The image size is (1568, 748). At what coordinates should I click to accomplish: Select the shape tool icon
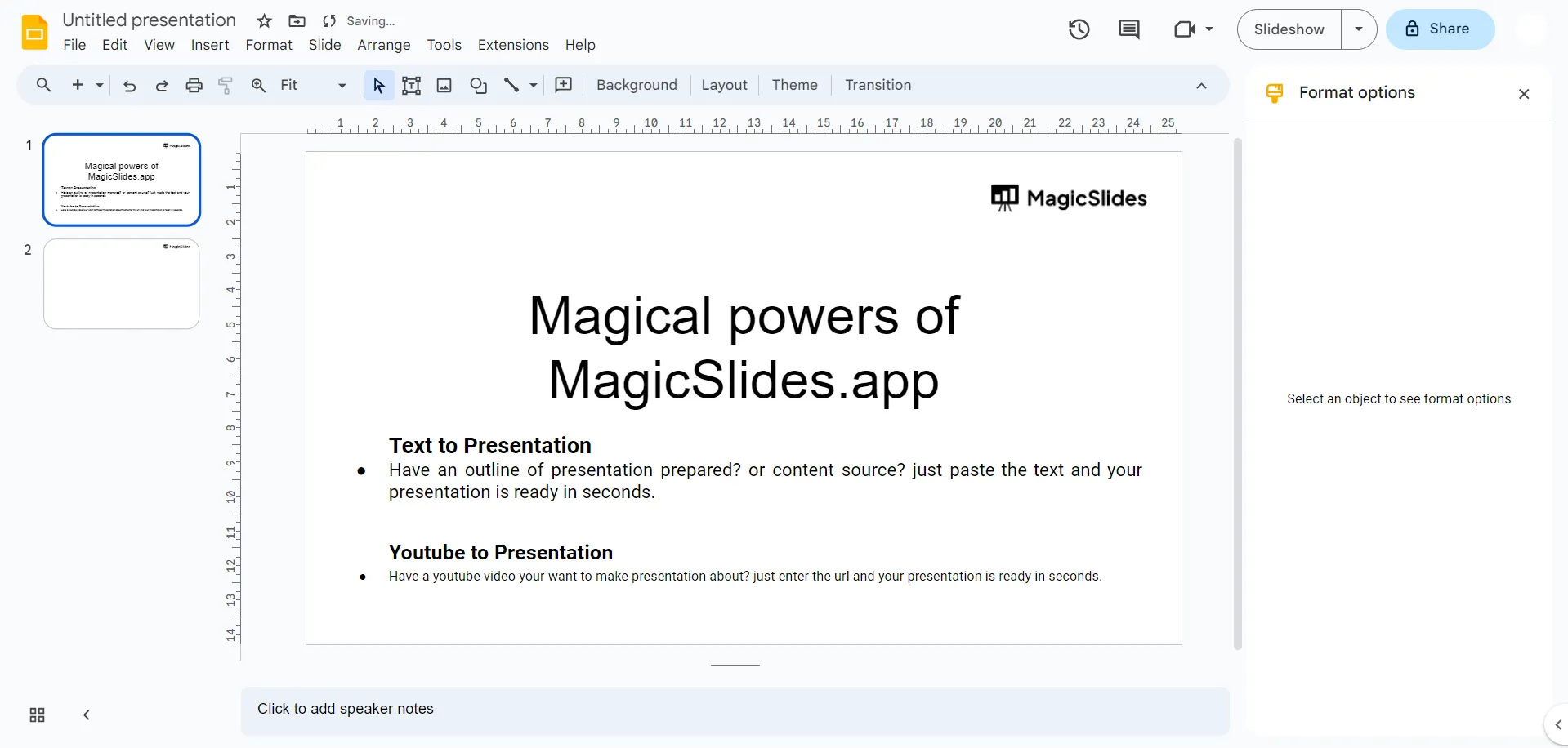tap(479, 85)
